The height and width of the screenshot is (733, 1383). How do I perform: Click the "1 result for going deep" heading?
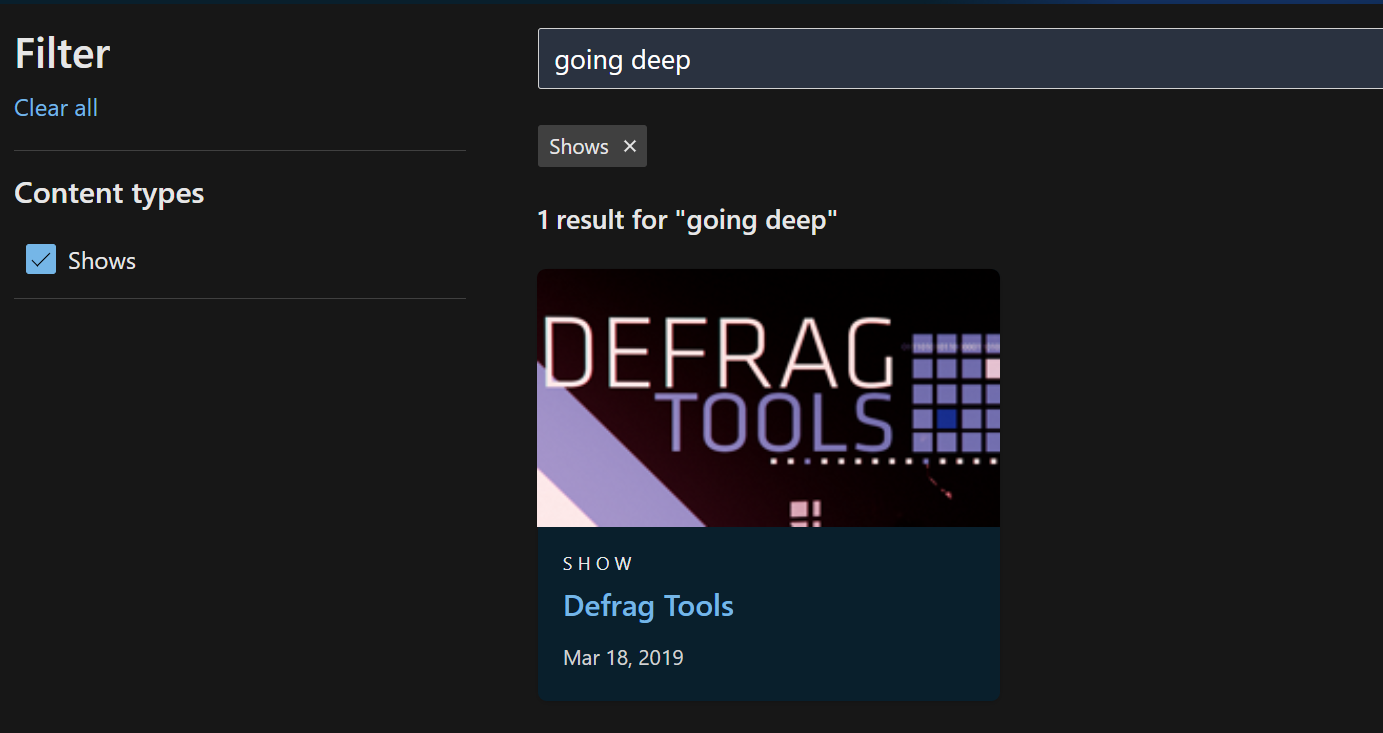point(687,220)
